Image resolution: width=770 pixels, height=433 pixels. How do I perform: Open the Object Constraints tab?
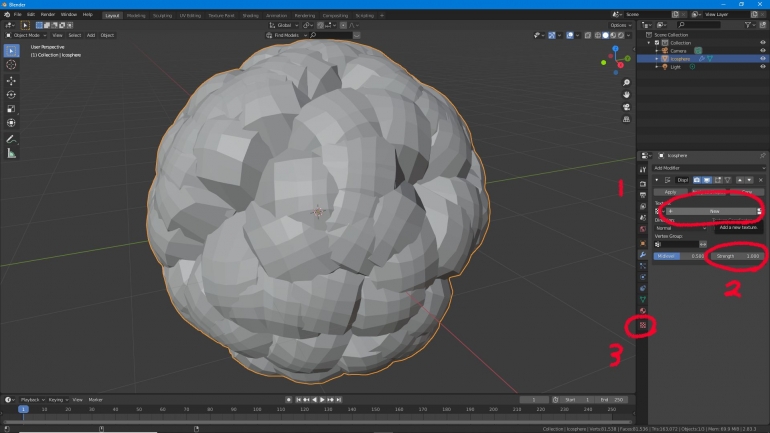(x=643, y=288)
